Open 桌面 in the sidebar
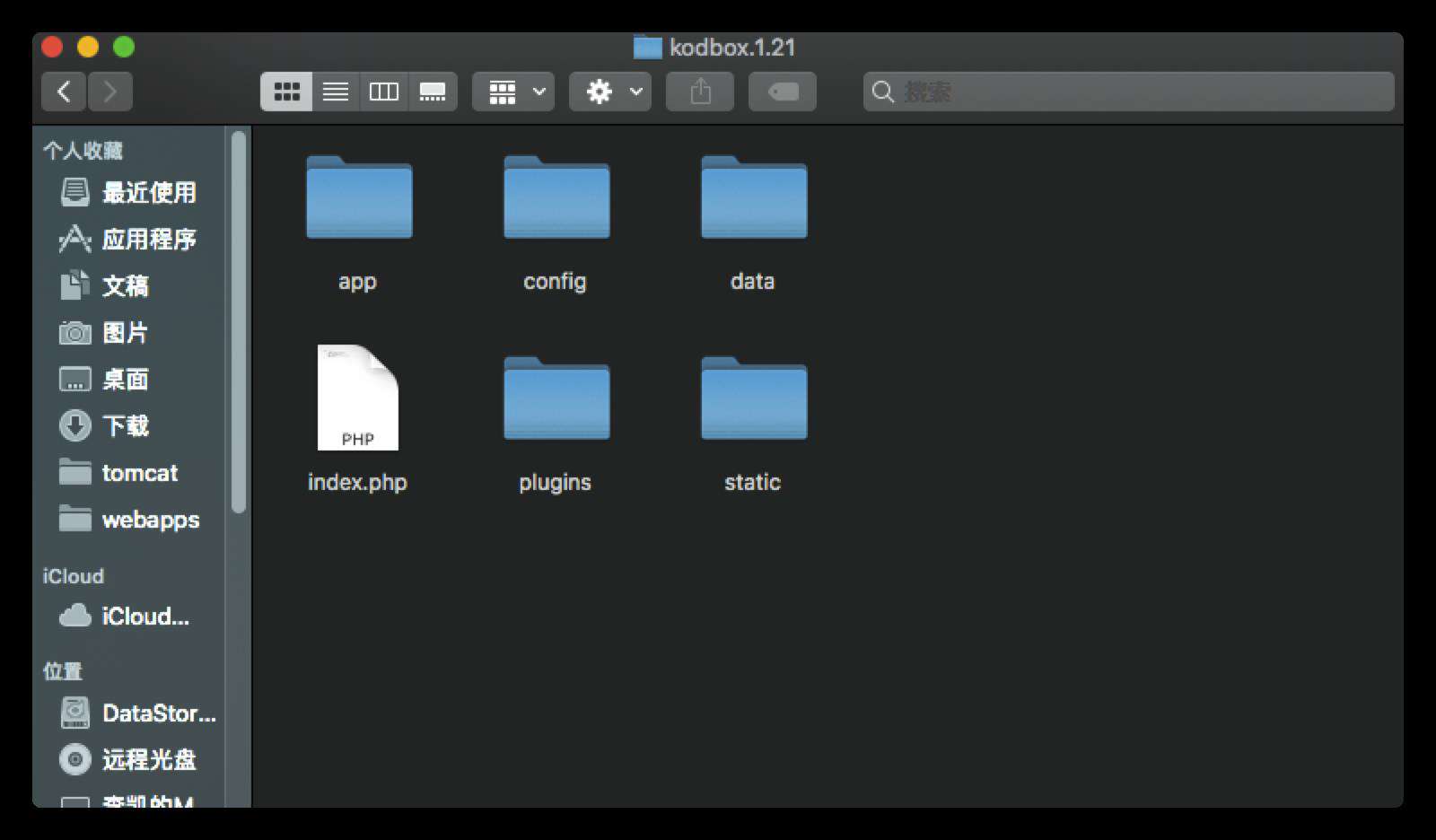 tap(128, 379)
